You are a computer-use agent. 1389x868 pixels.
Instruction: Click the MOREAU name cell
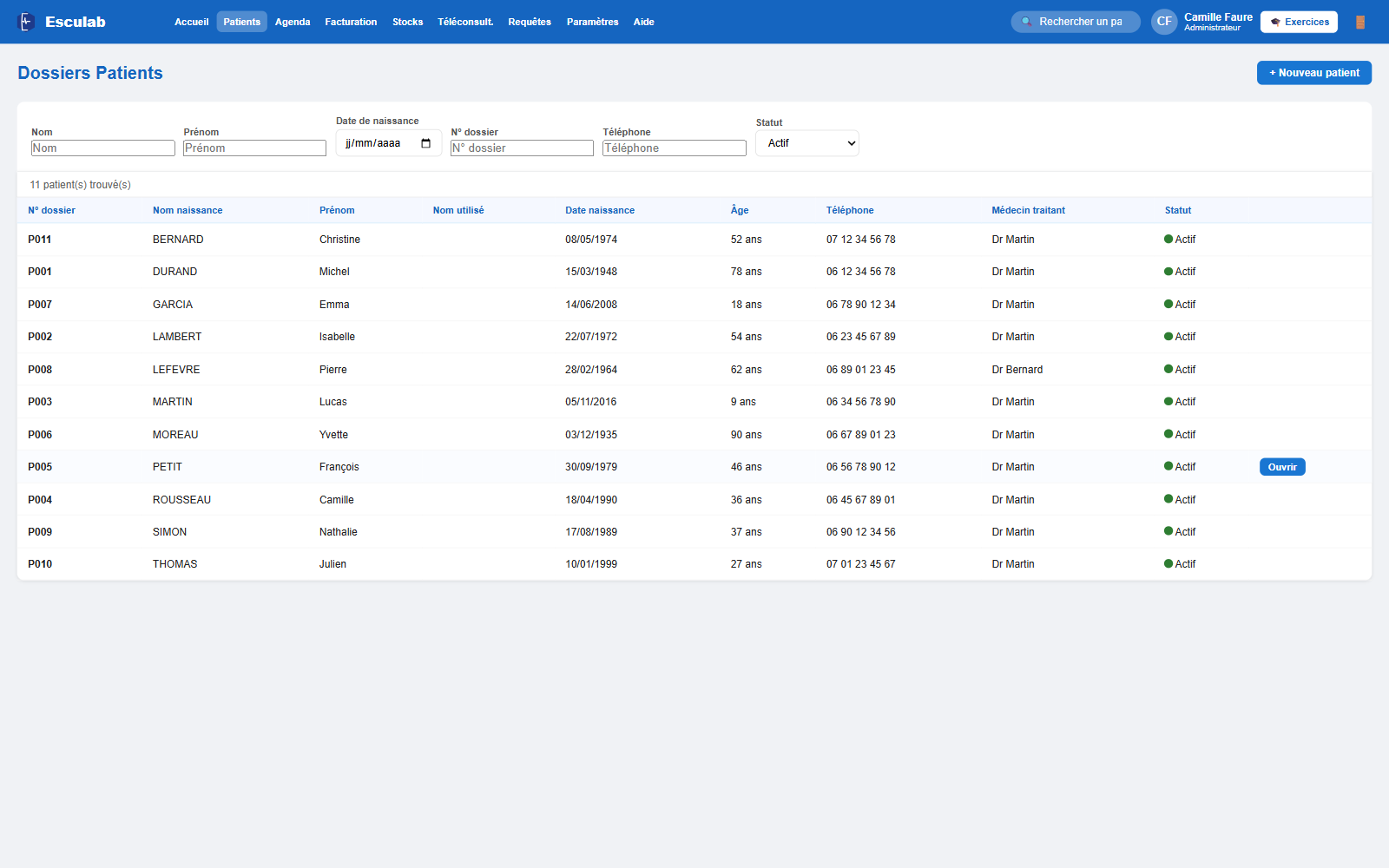pos(175,435)
